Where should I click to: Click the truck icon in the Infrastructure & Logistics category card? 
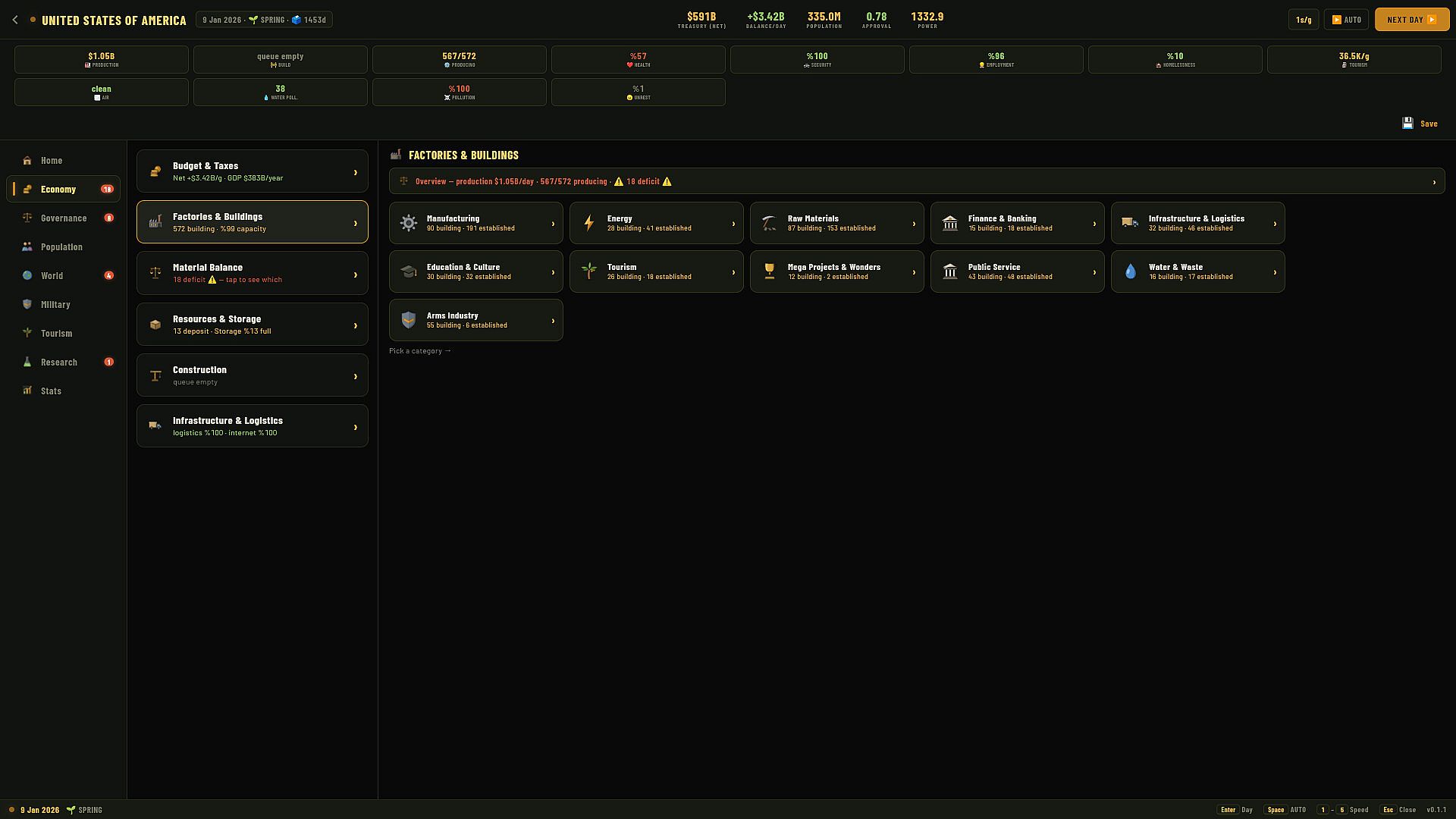[1131, 223]
